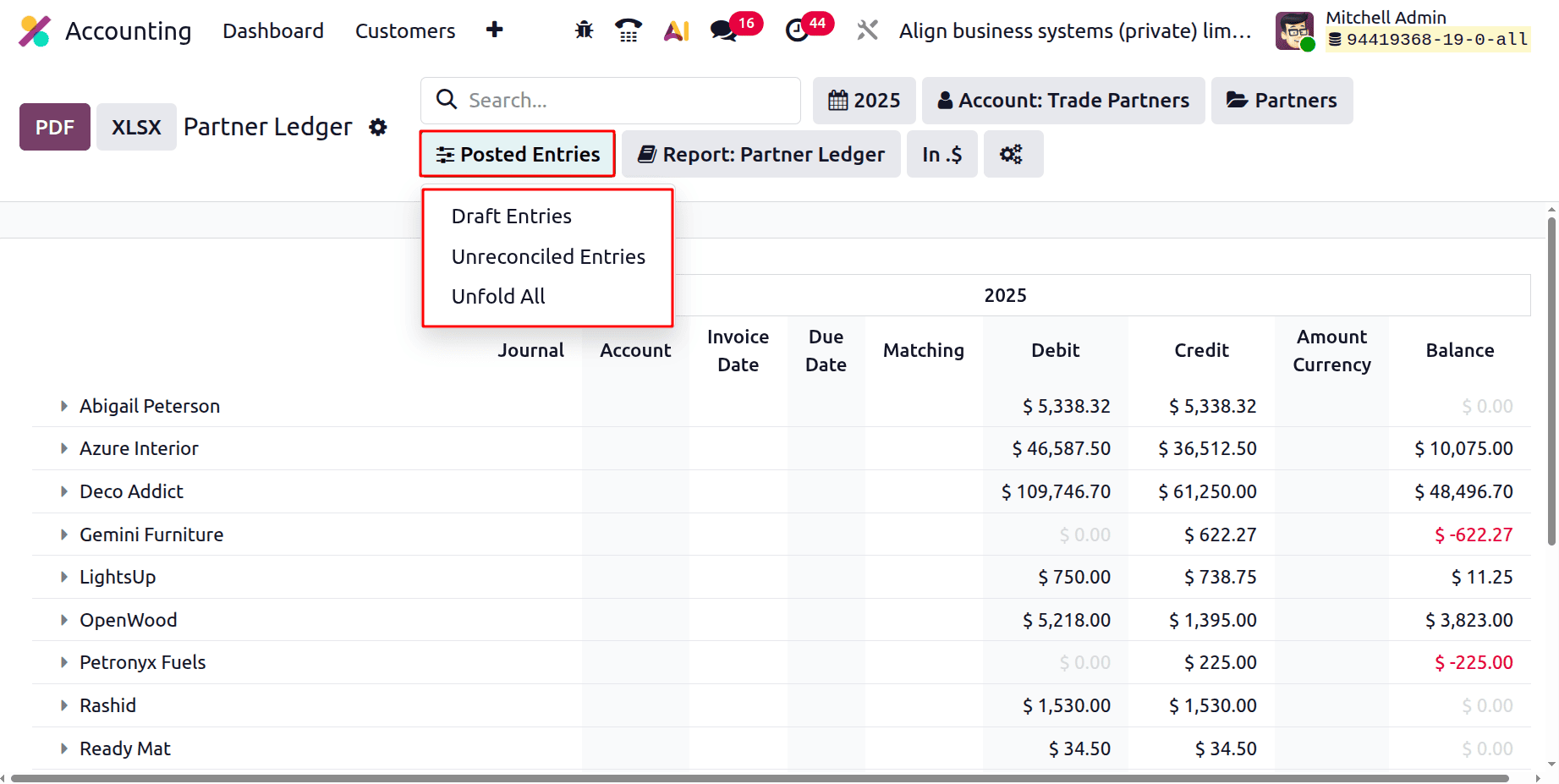Screen dimensions: 1559x784
Task: Open Account: Trade Partners filter
Action: pos(1063,101)
